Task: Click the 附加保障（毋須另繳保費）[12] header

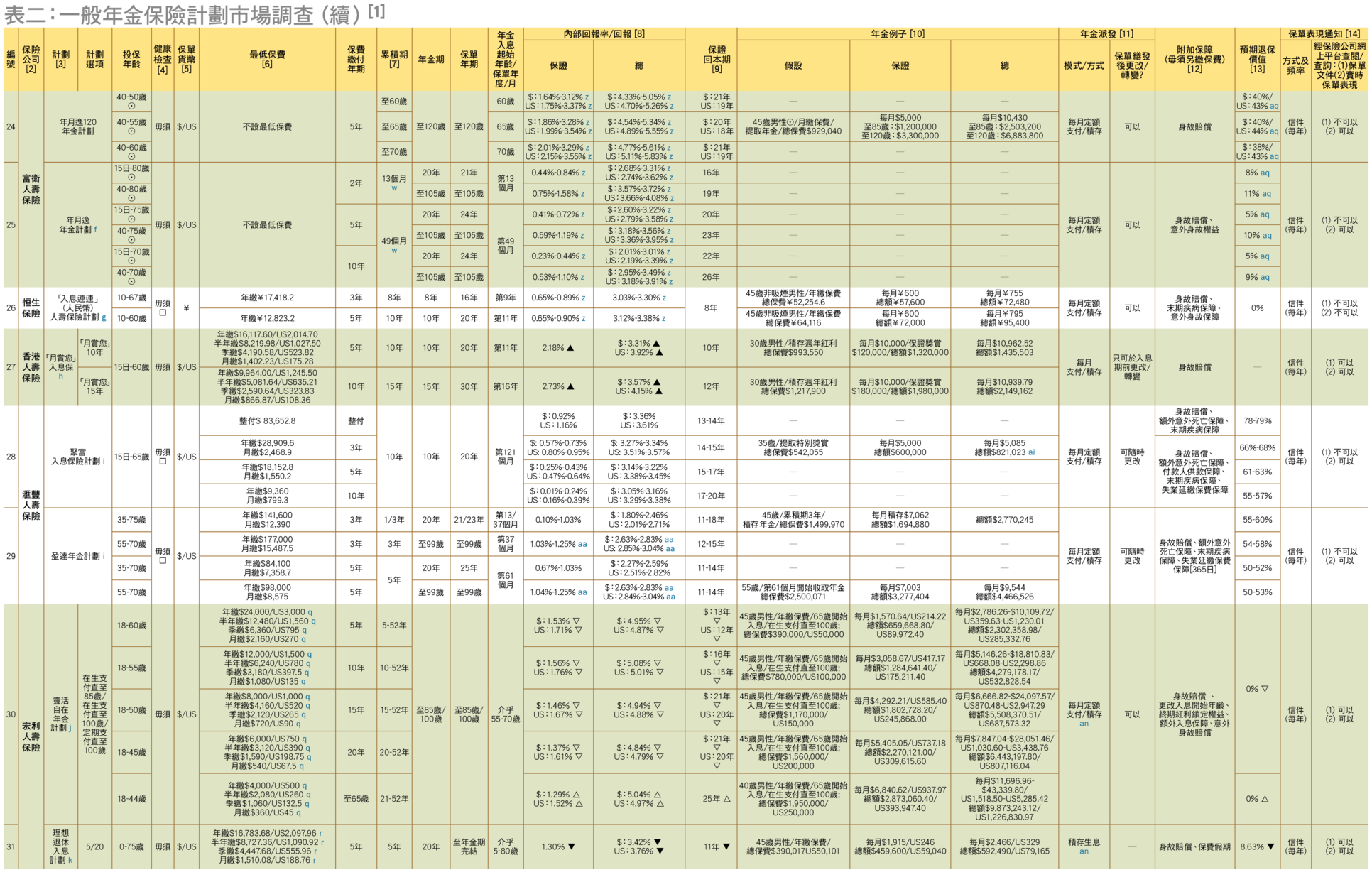Action: [x=1194, y=59]
